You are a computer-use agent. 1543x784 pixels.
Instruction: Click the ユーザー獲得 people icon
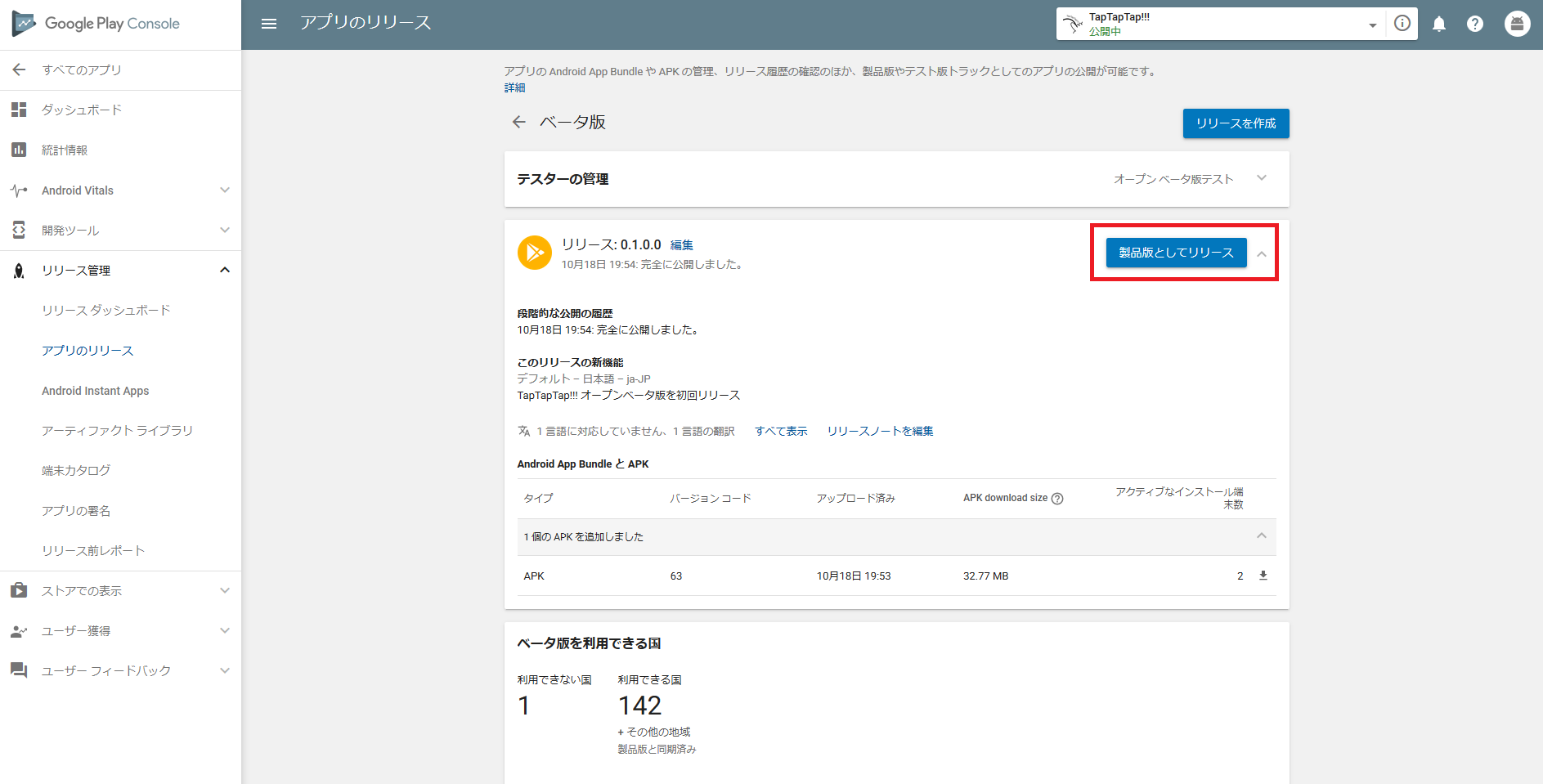(x=19, y=631)
